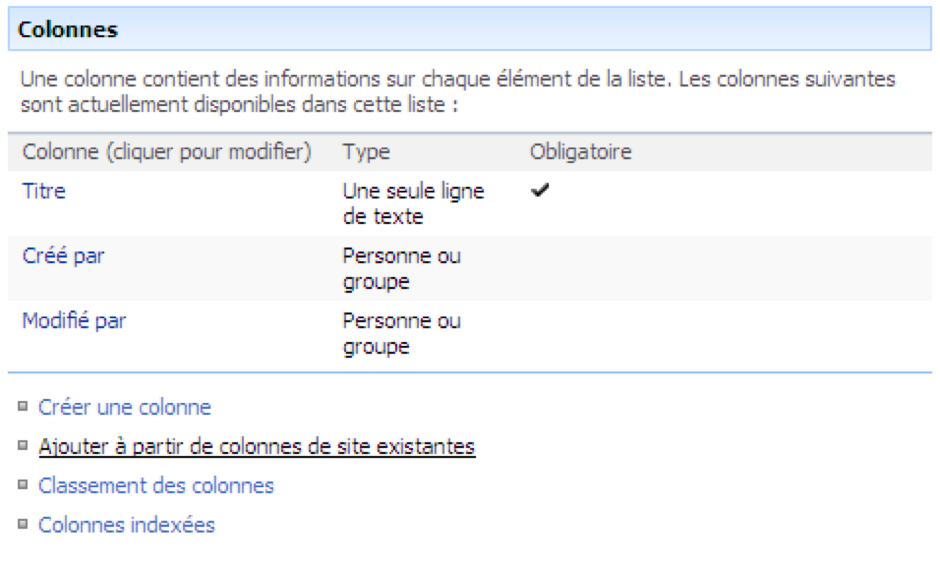Image resolution: width=940 pixels, height=564 pixels.
Task: Click the Colonne (cliquer pour modifier) header
Action: [166, 153]
